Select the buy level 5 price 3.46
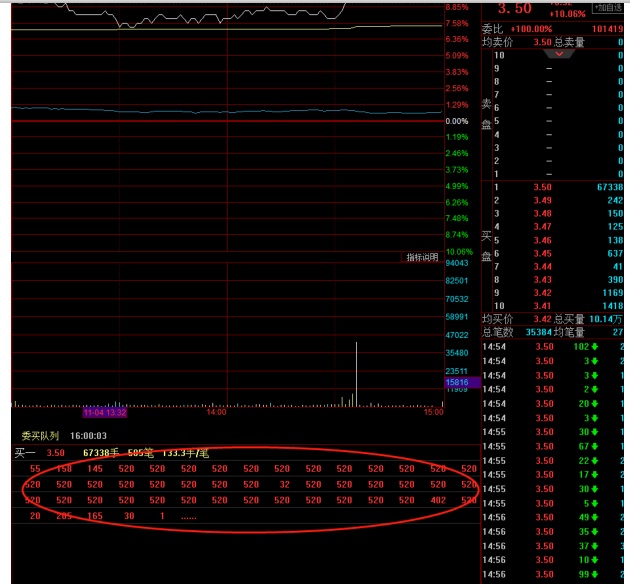The height and width of the screenshot is (588, 630). [542, 240]
